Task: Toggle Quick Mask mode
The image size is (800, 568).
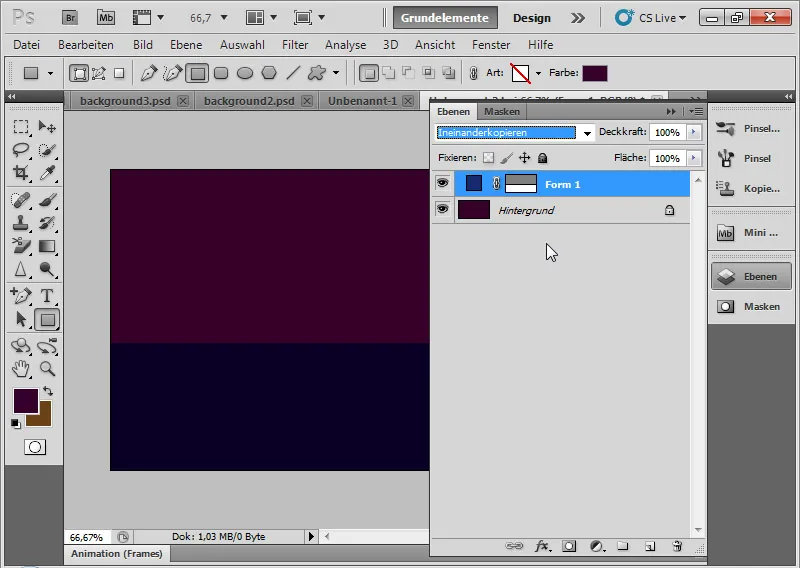Action: pyautogui.click(x=35, y=447)
